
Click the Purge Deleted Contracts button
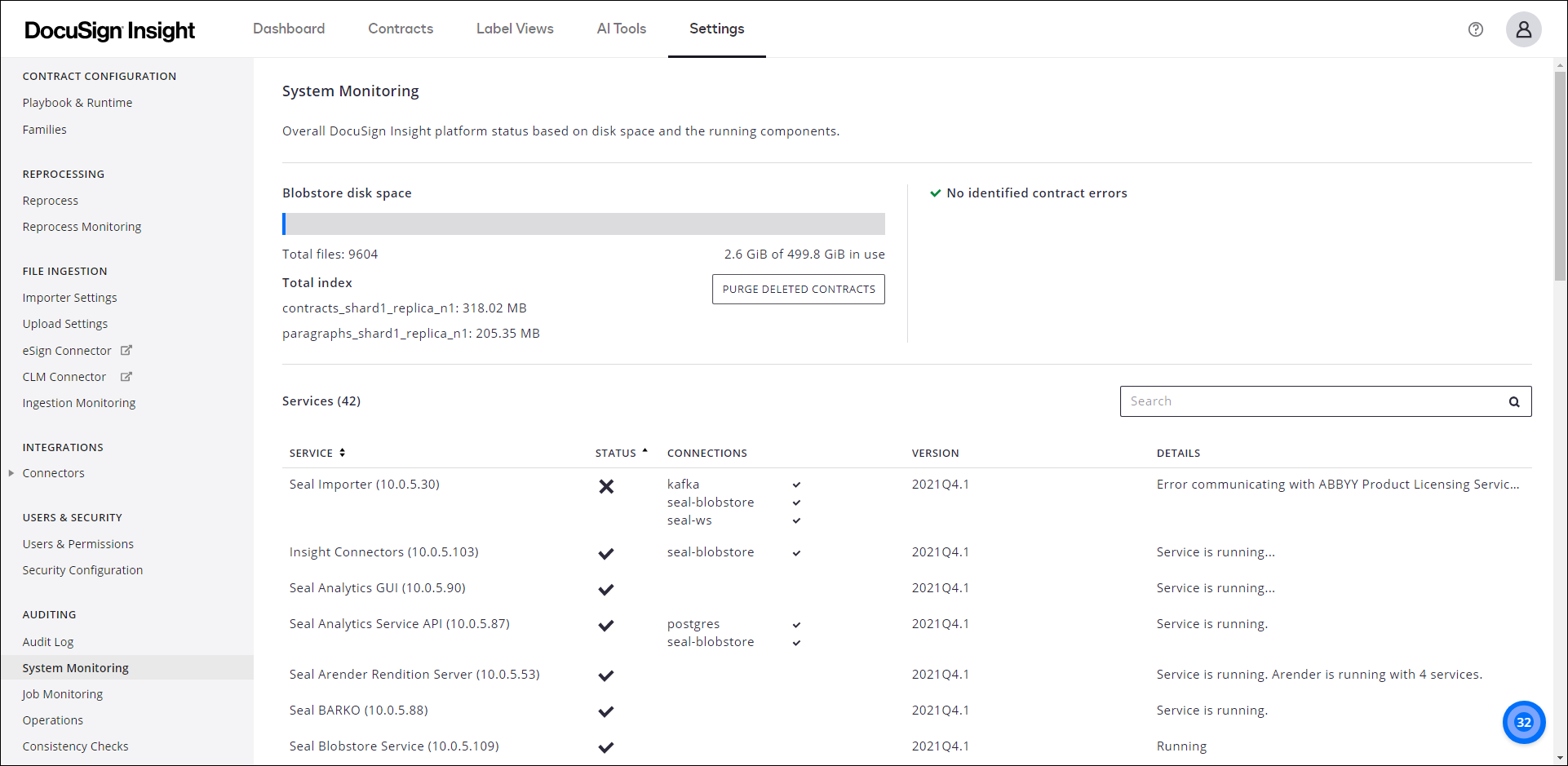click(798, 289)
